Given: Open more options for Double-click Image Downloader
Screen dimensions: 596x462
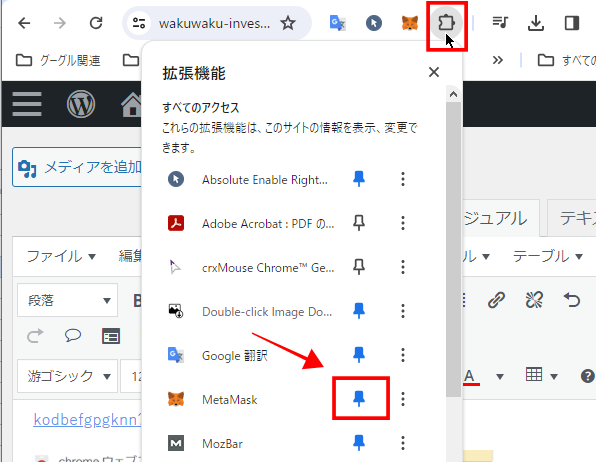Looking at the screenshot, I should [x=403, y=311].
